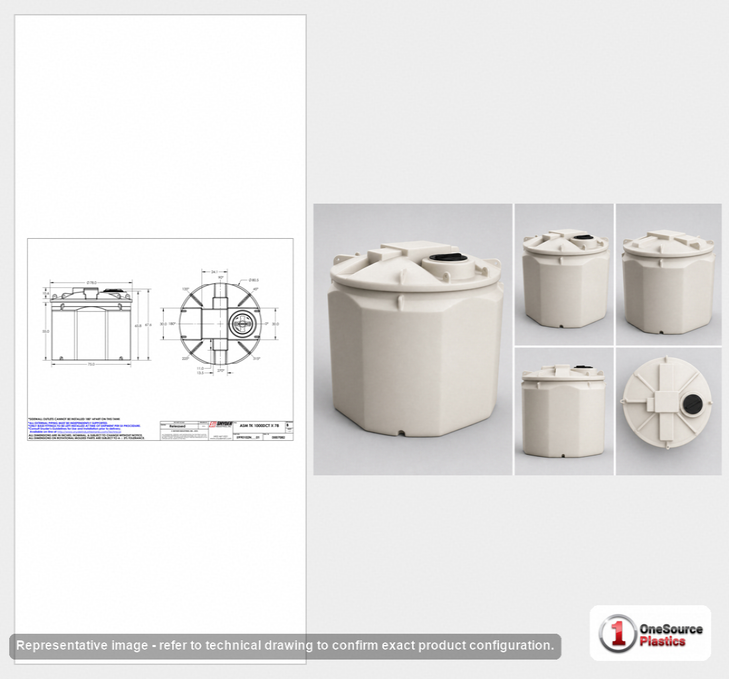The height and width of the screenshot is (679, 729).
Task: Click the side elevation drawing of the tank
Action: tap(91, 323)
